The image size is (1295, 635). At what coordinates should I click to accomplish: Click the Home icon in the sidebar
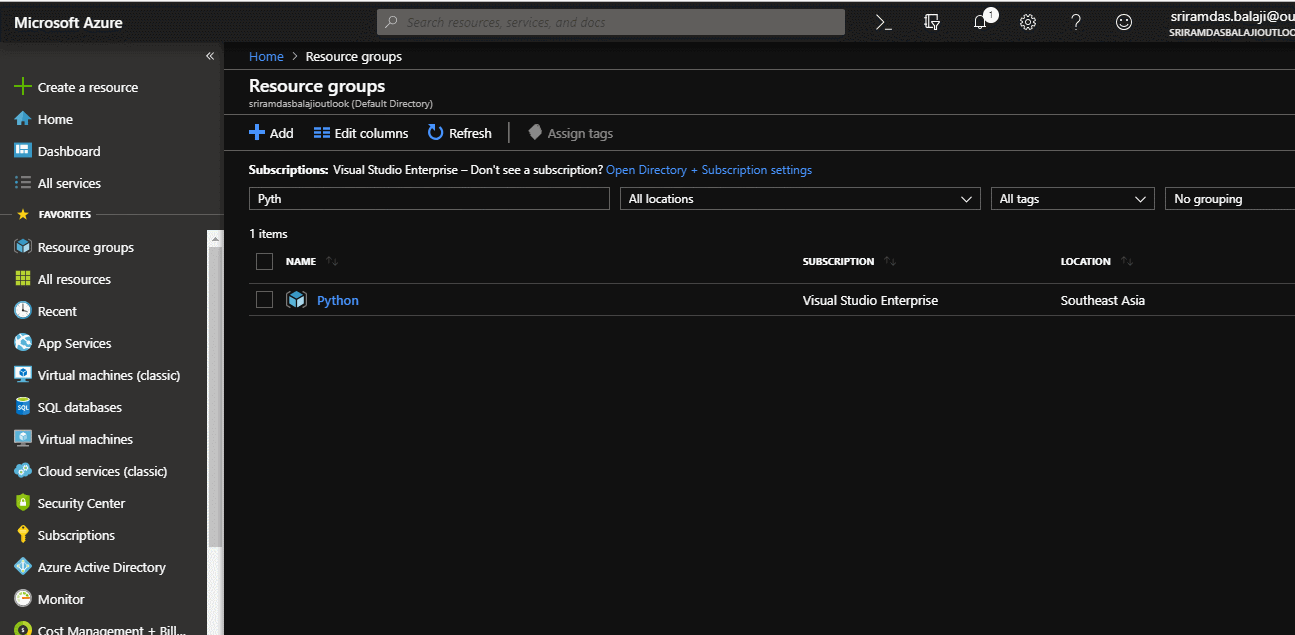click(23, 119)
